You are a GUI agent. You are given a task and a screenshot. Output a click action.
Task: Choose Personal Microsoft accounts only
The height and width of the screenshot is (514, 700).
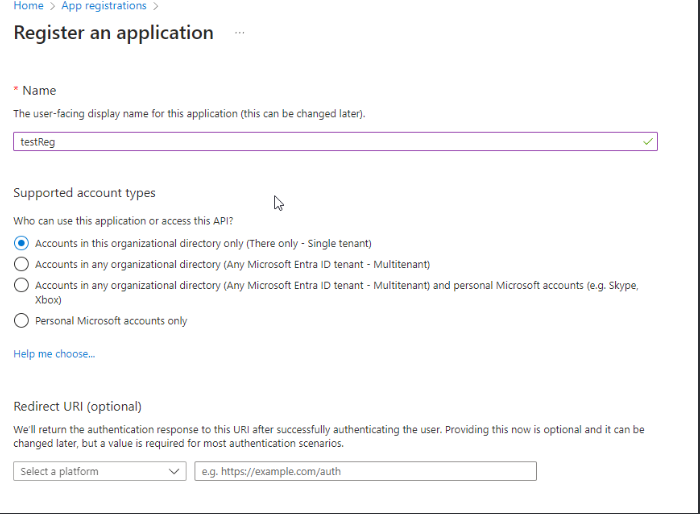[x=21, y=321]
